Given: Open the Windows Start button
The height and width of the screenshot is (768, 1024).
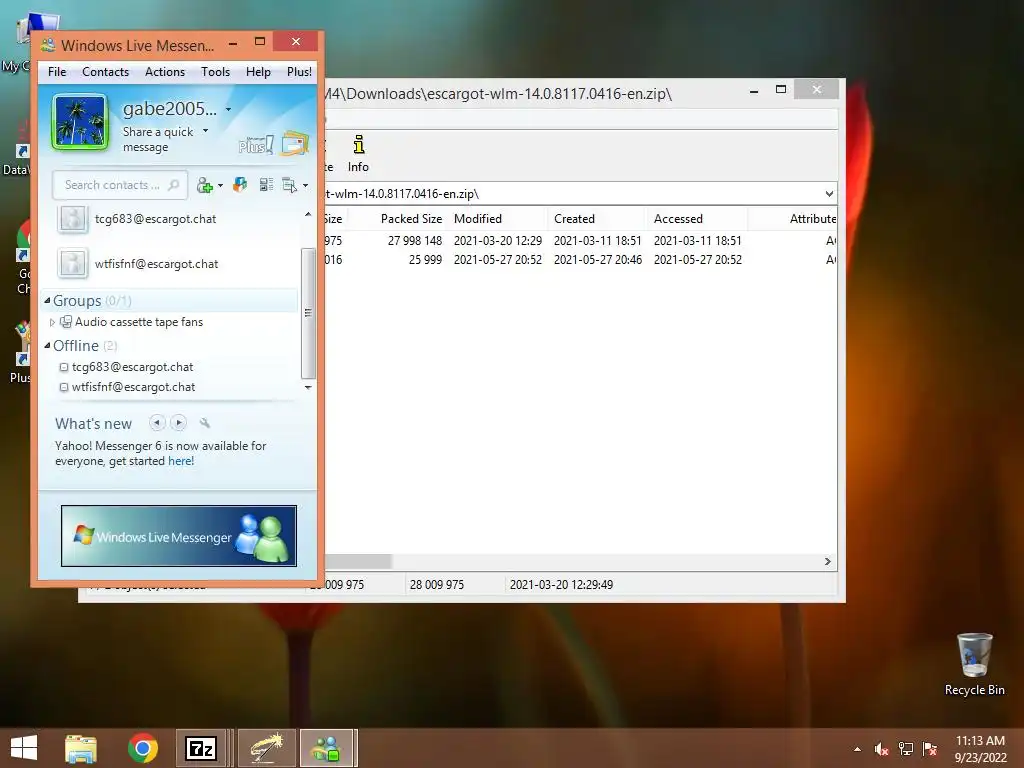Looking at the screenshot, I should (x=24, y=748).
